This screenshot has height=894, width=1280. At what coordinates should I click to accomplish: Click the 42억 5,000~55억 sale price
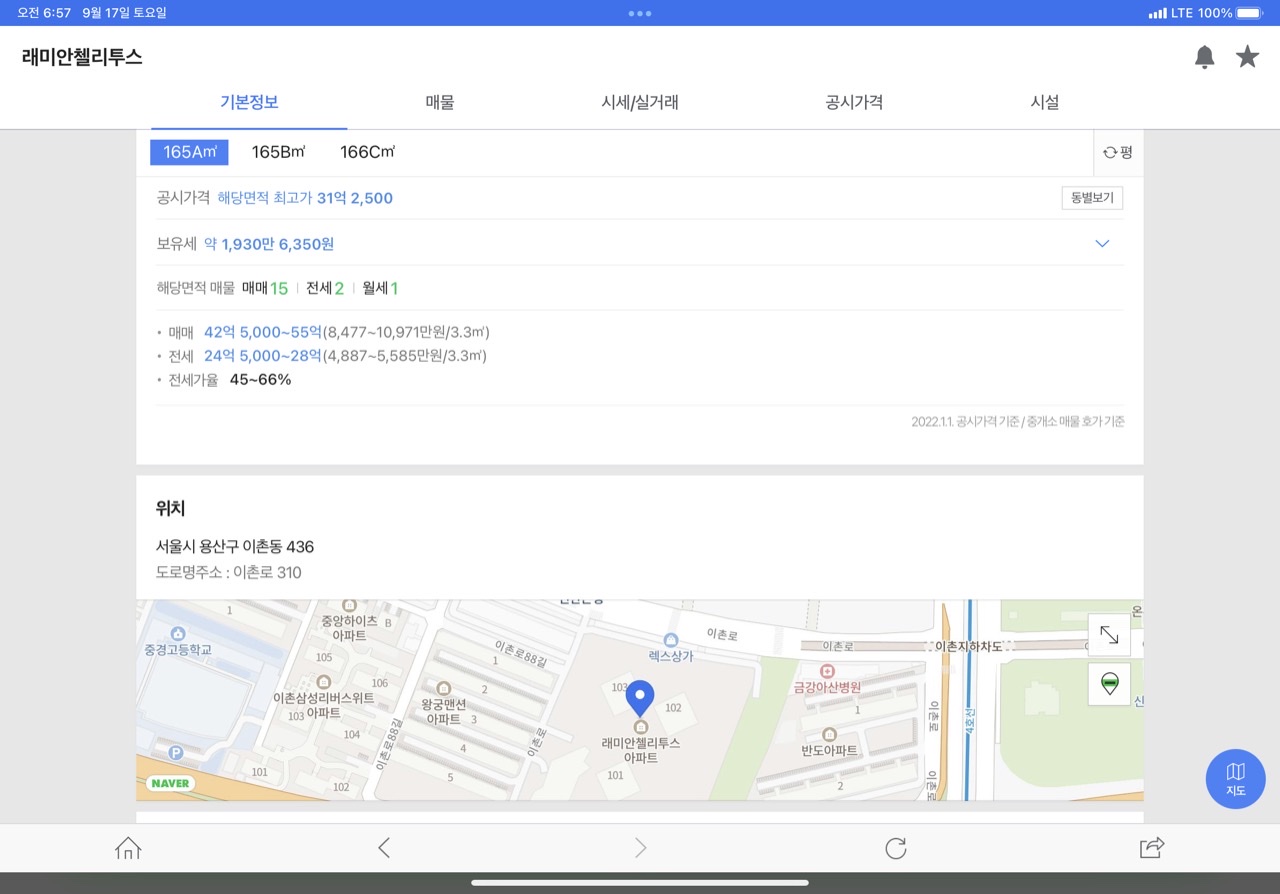pos(263,332)
